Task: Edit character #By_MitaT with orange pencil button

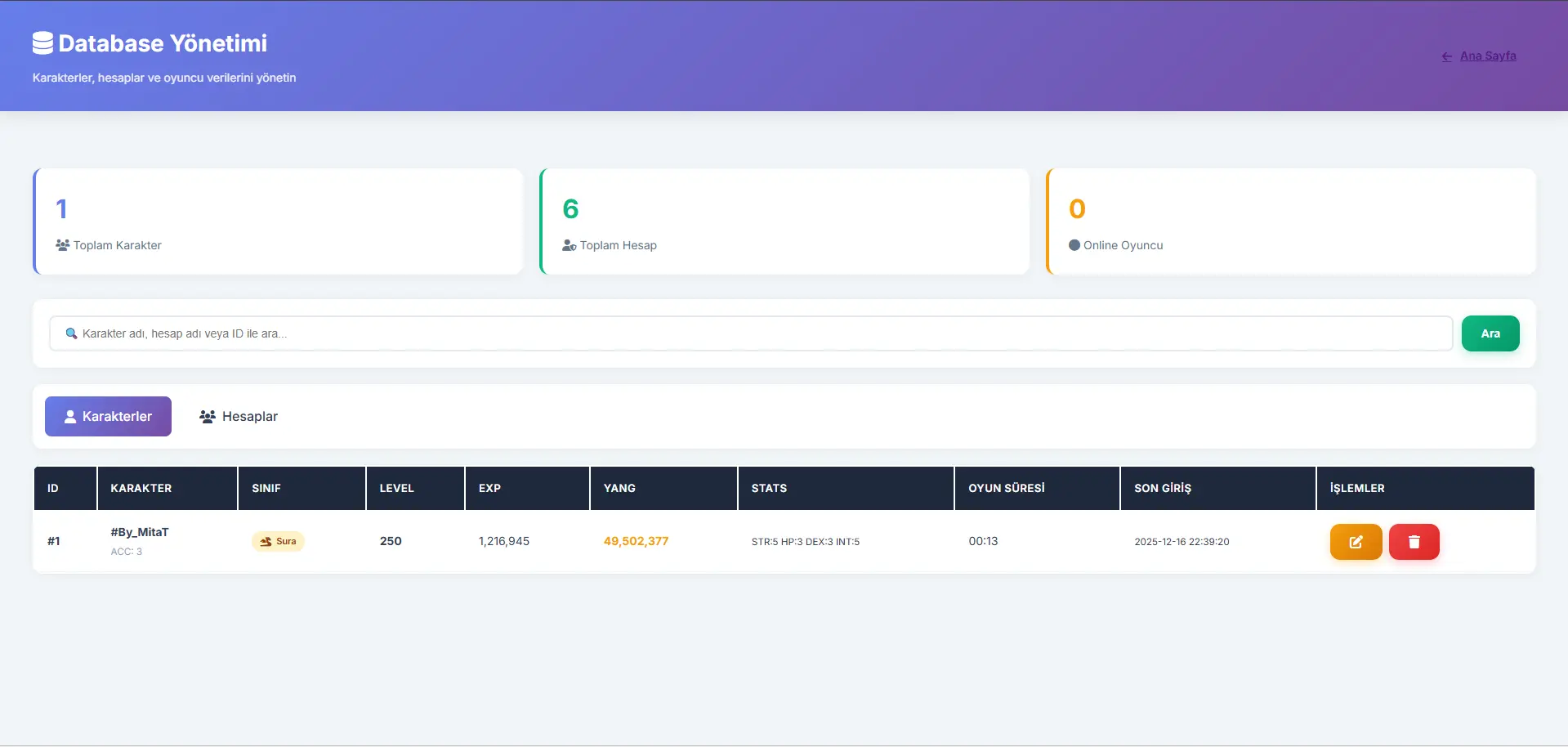Action: (1356, 542)
